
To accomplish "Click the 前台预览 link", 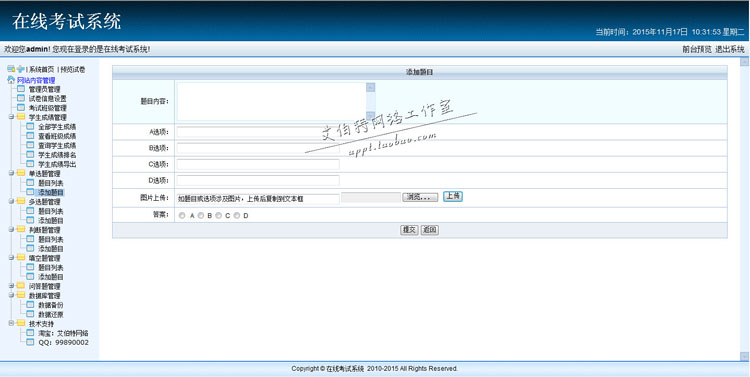I will click(696, 49).
